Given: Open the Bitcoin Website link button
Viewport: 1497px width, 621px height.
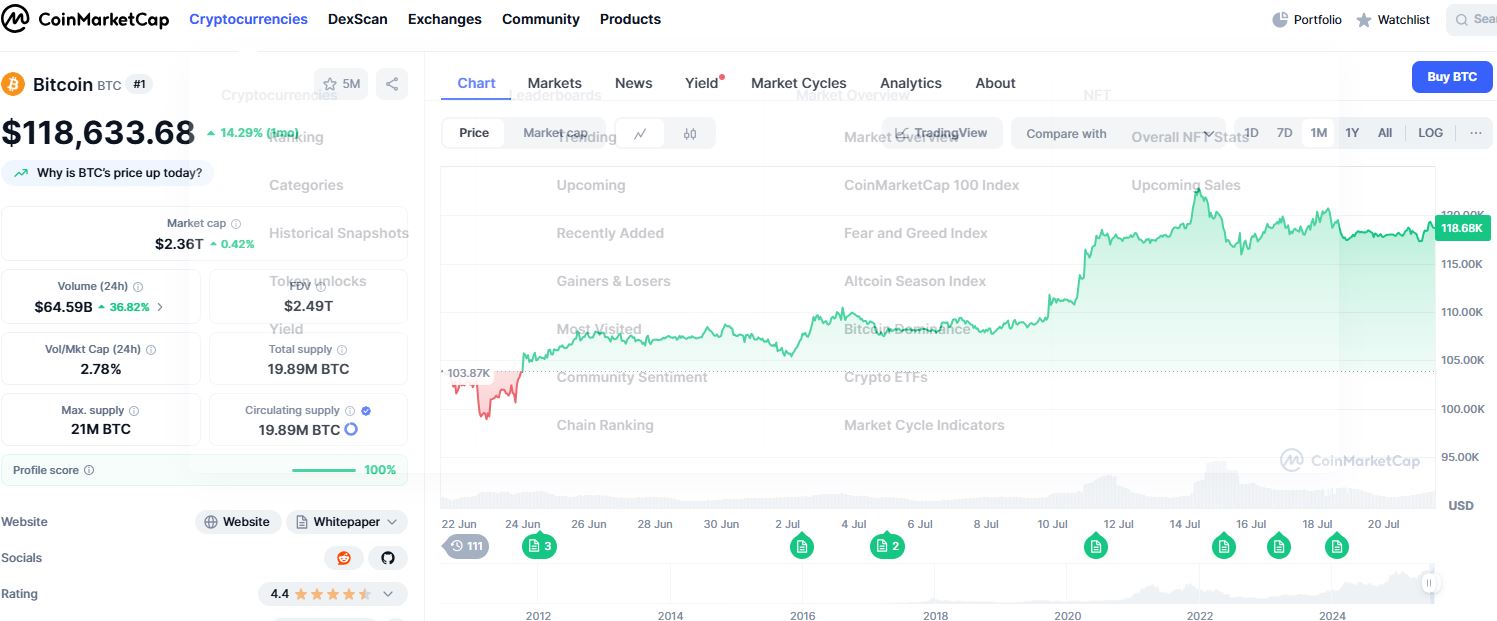Looking at the screenshot, I should [238, 522].
